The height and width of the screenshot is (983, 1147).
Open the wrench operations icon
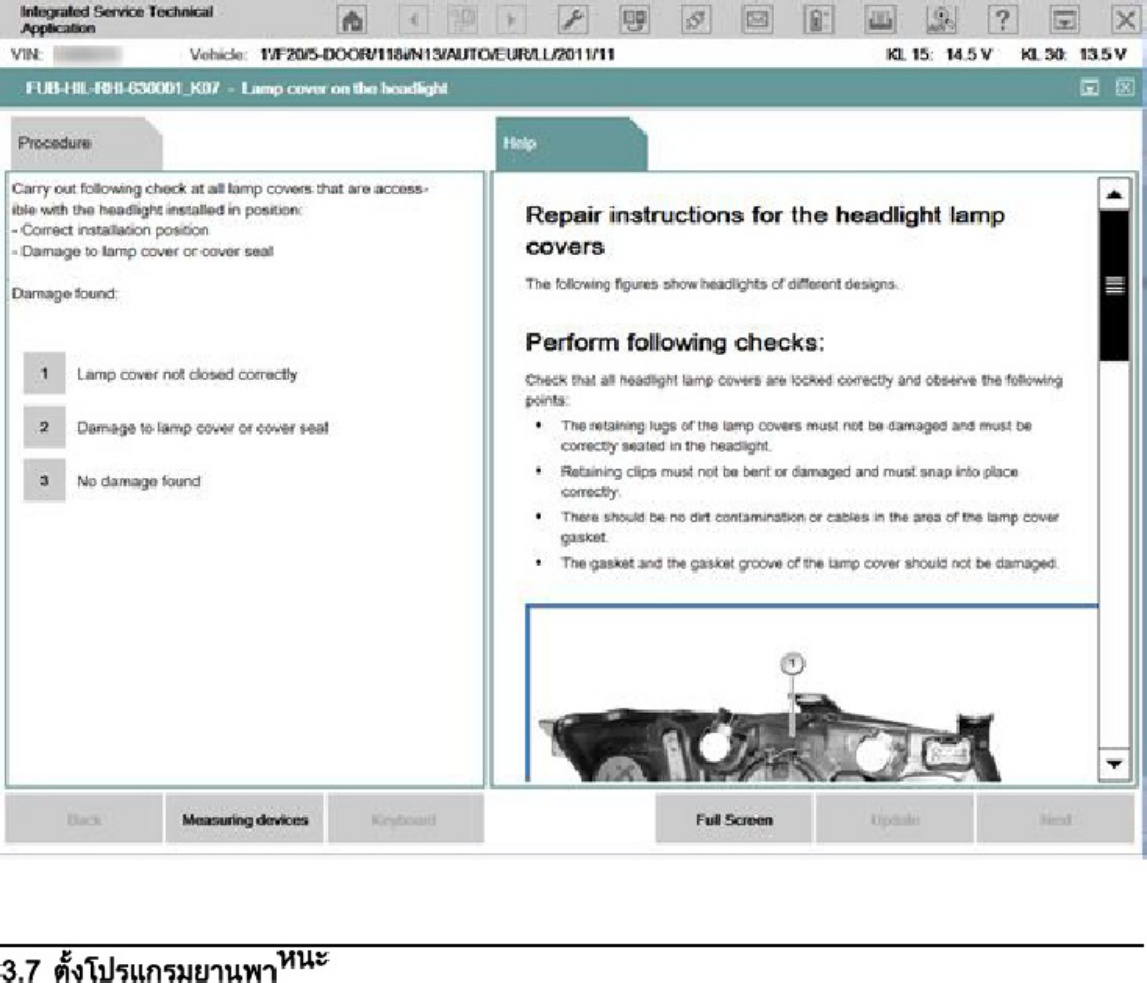573,20
